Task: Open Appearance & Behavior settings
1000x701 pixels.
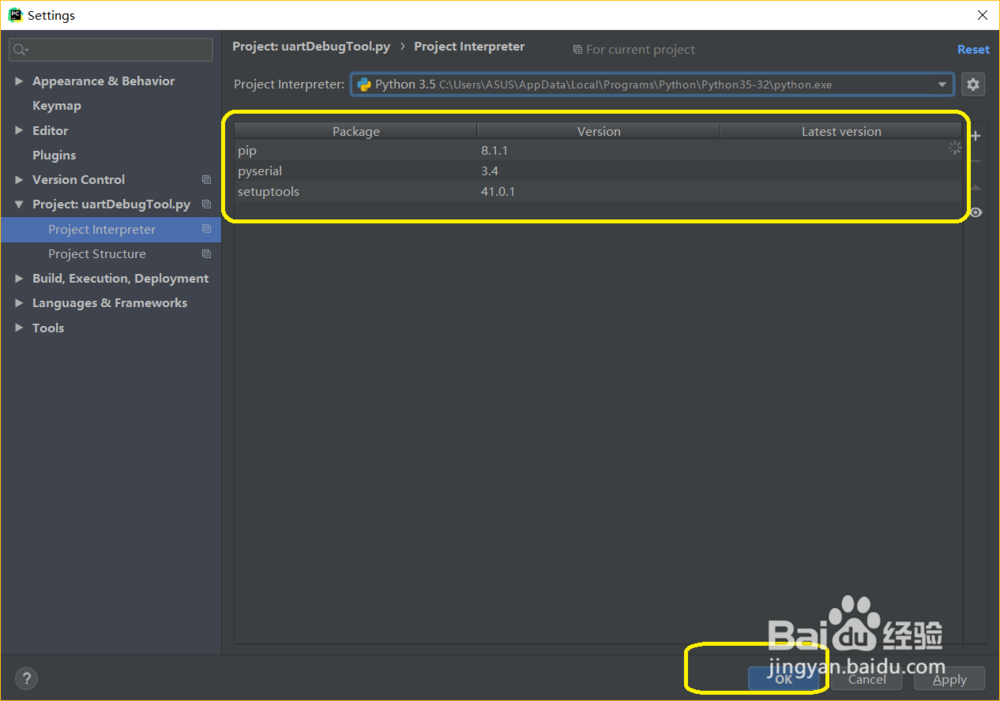Action: pos(103,81)
